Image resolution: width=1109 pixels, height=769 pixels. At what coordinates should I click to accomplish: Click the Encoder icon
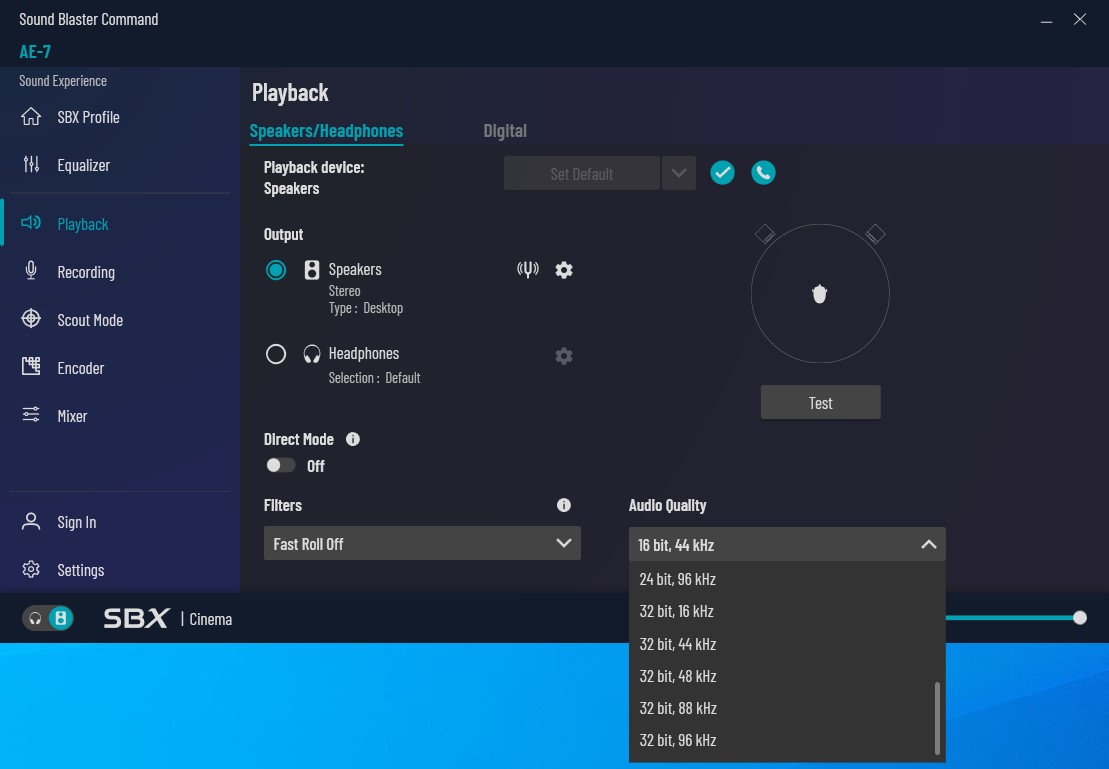31,366
